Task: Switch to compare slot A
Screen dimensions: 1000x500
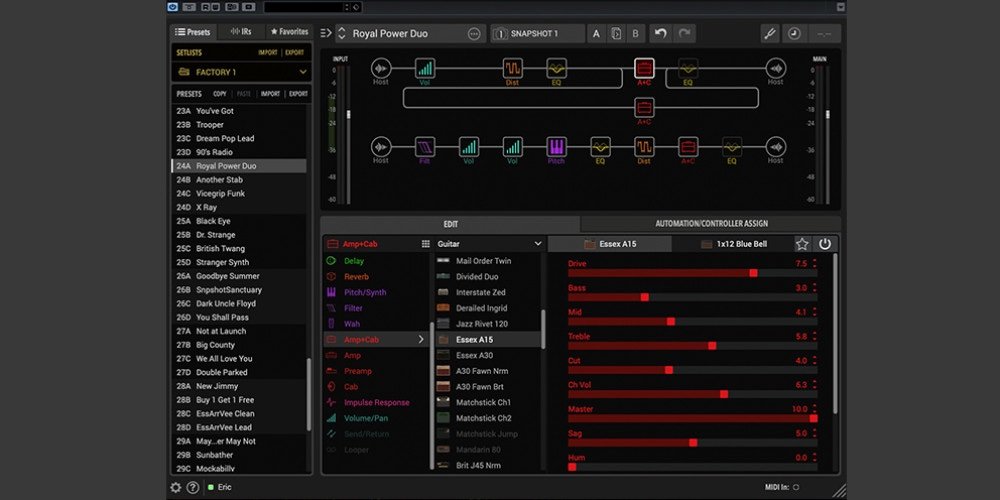Action: tap(596, 34)
